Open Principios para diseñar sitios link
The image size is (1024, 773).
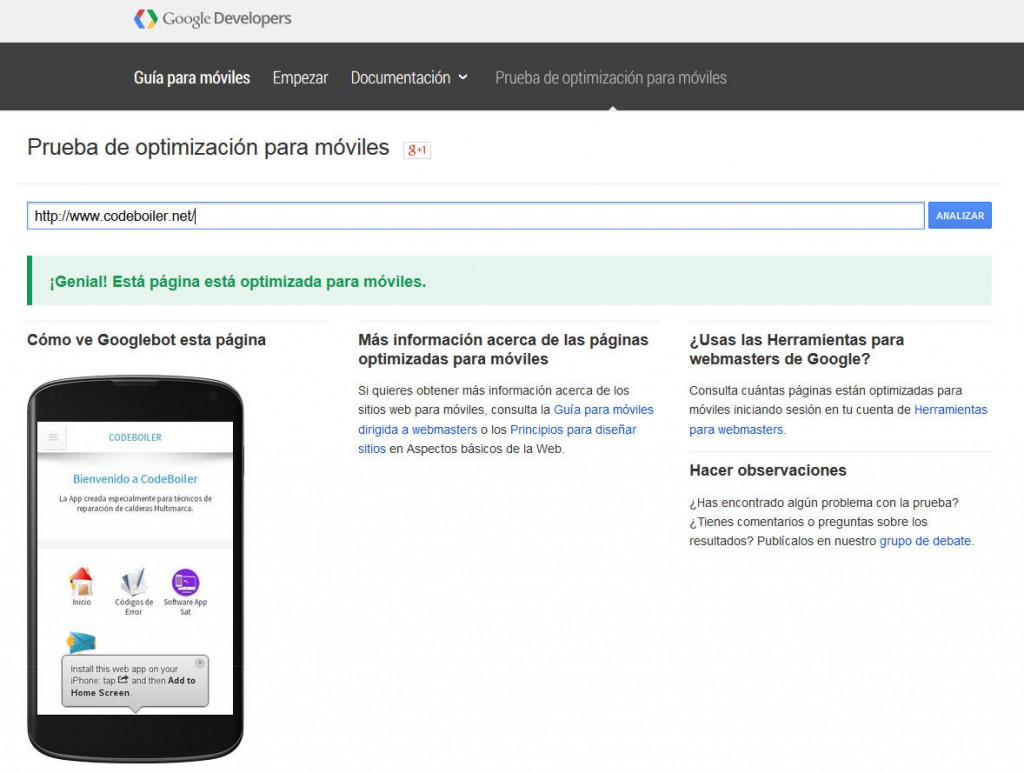497,439
